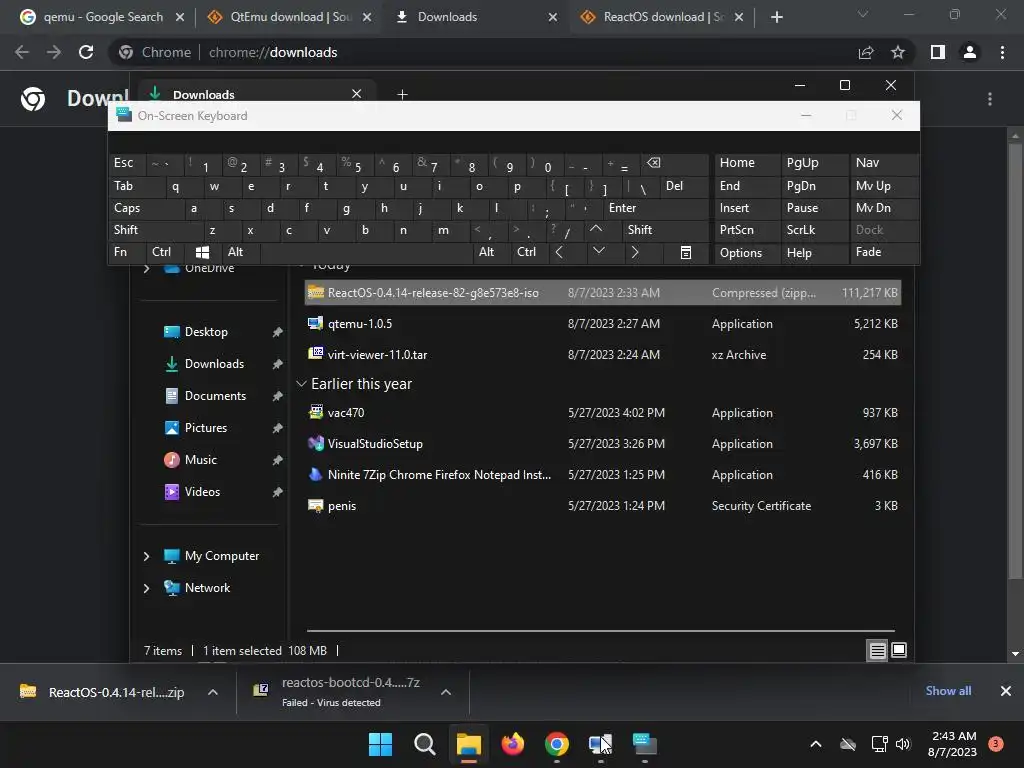Toggle ScrLk key on On-Screen Keyboard
1024x768 pixels.
[814, 230]
